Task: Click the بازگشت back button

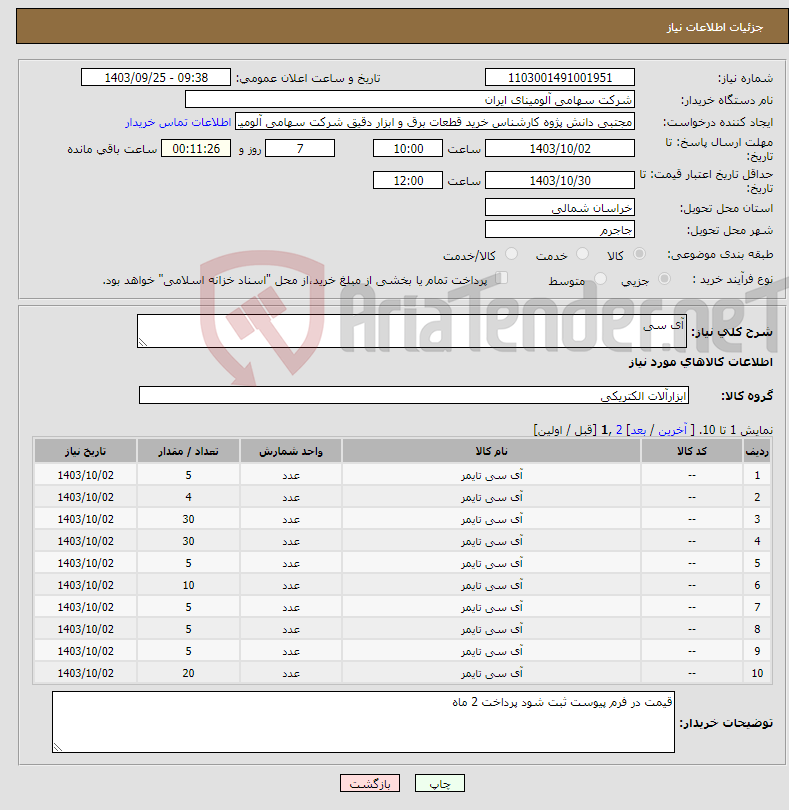Action: (x=370, y=783)
